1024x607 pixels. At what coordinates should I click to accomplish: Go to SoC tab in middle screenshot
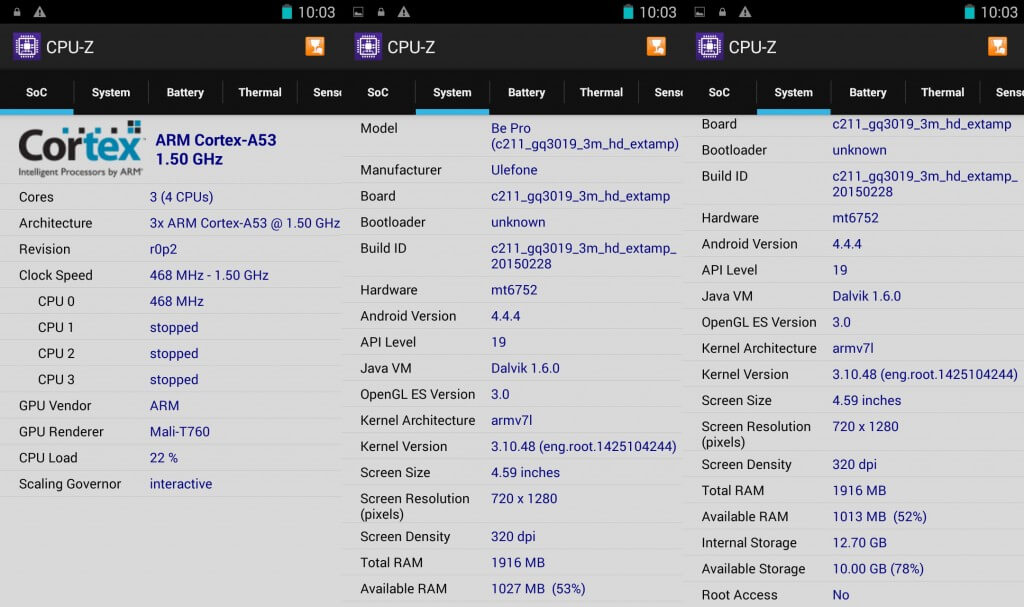point(378,92)
